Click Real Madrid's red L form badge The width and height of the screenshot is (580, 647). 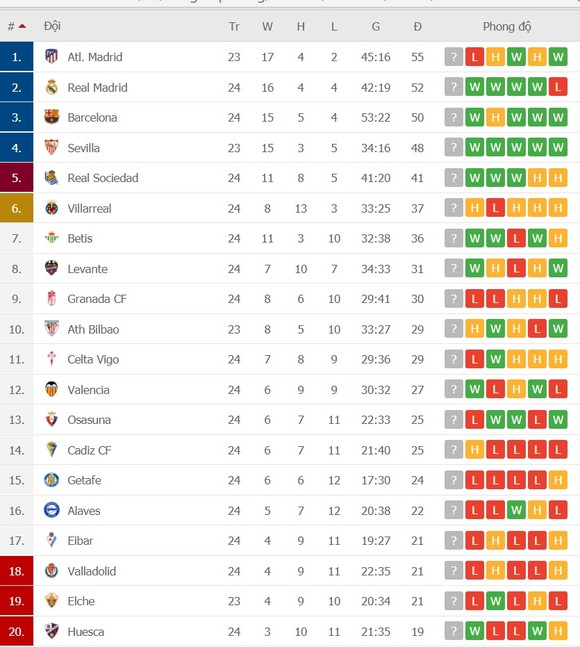[558, 87]
